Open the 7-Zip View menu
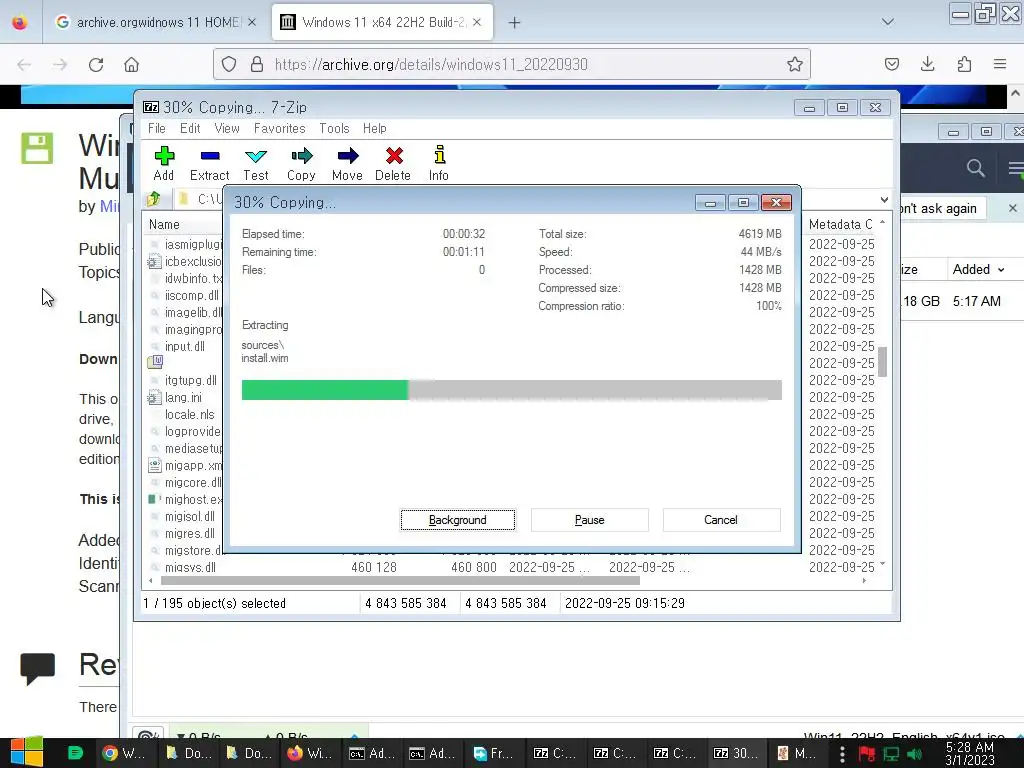Image resolution: width=1024 pixels, height=768 pixels. [227, 129]
